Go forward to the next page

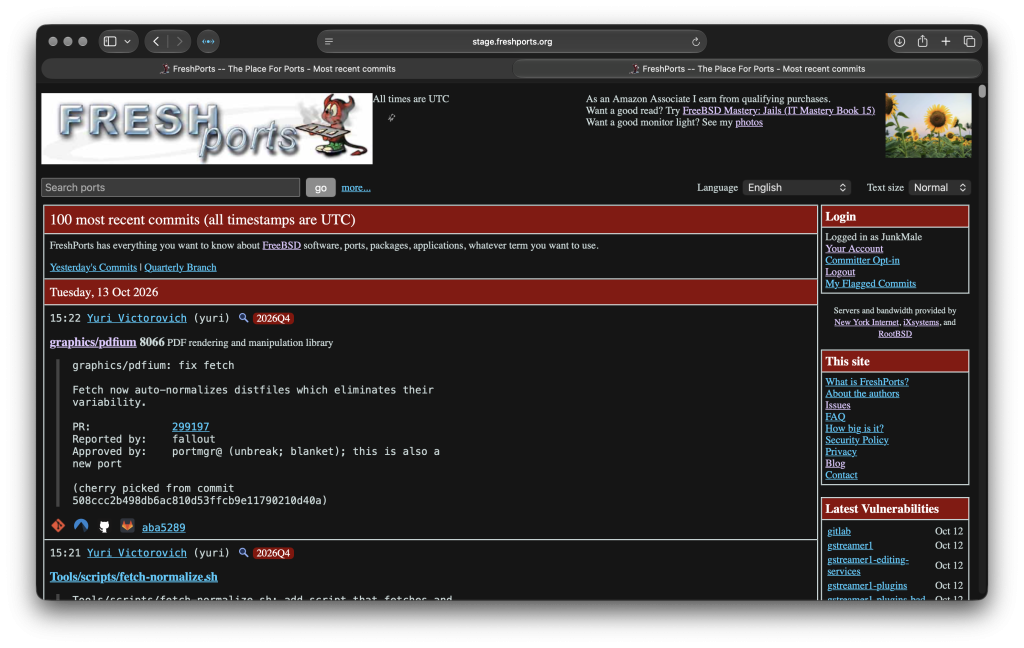tap(180, 41)
